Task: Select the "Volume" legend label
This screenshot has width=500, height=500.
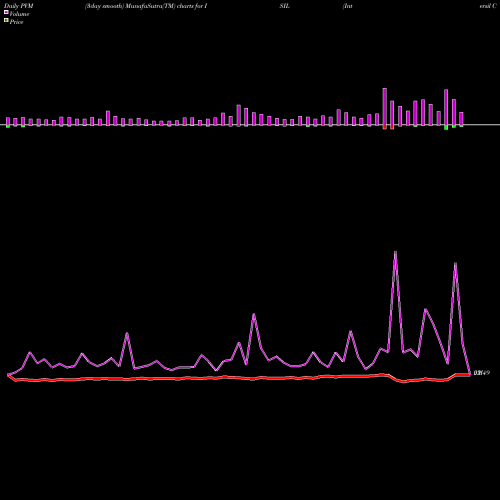Action: pyautogui.click(x=19, y=14)
